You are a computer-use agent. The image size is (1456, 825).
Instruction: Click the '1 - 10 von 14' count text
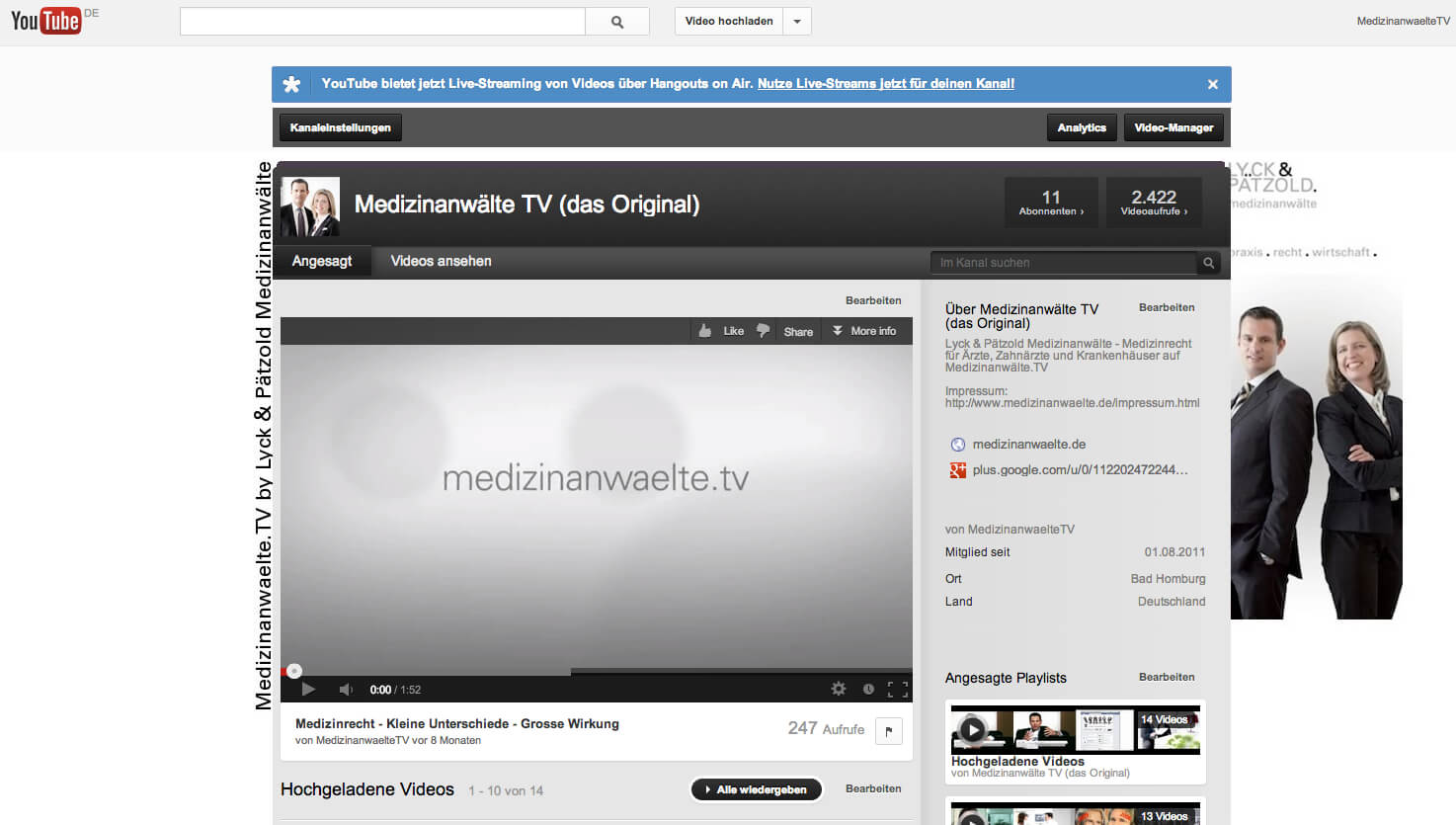(506, 790)
